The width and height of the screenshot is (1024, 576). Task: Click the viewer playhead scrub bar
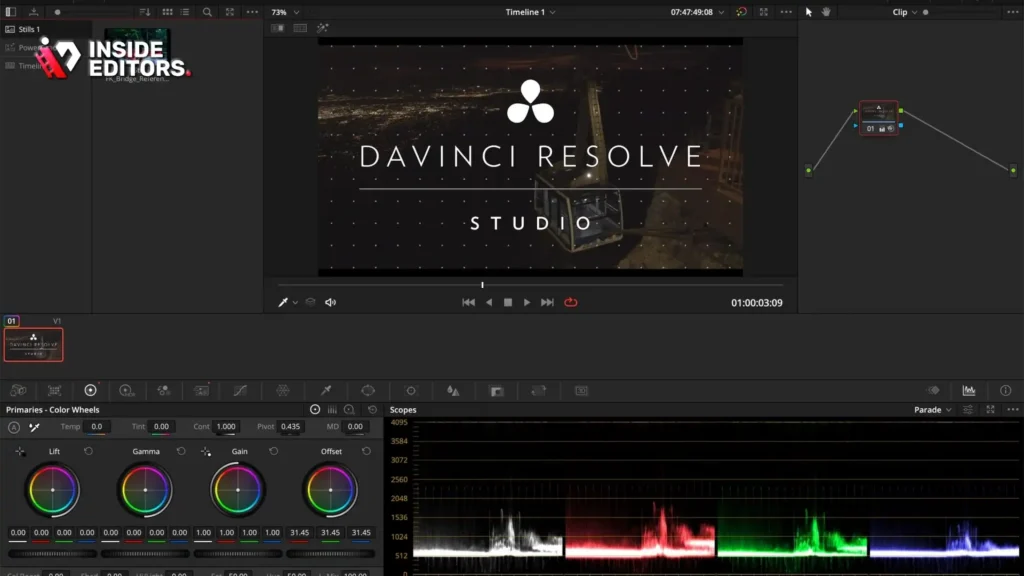coord(530,285)
